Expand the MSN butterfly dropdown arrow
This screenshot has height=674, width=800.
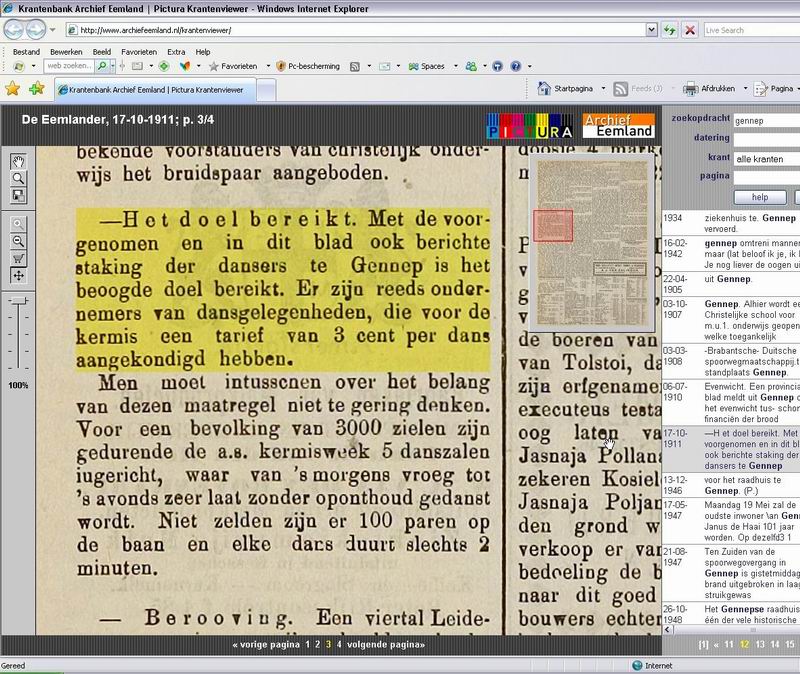tap(198, 66)
